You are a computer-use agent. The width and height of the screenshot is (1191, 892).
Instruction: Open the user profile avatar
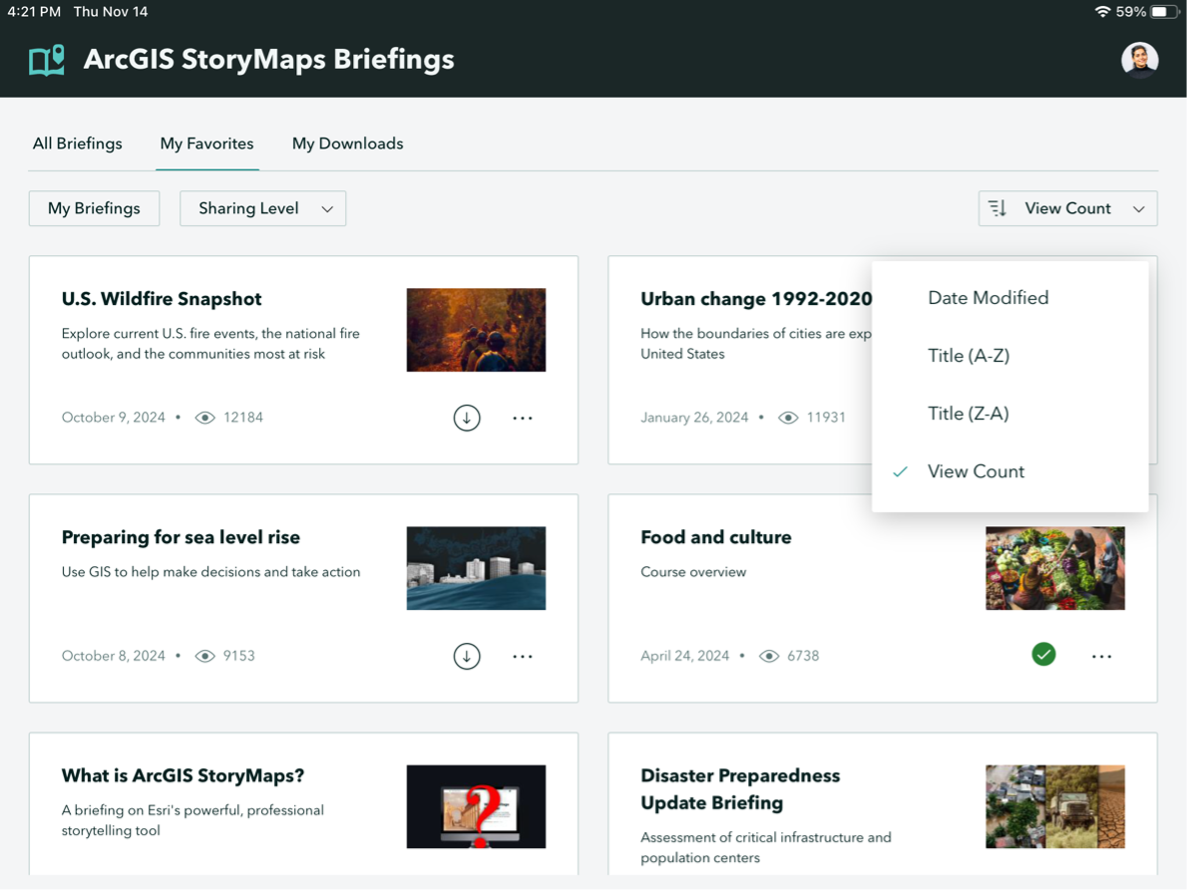1139,60
